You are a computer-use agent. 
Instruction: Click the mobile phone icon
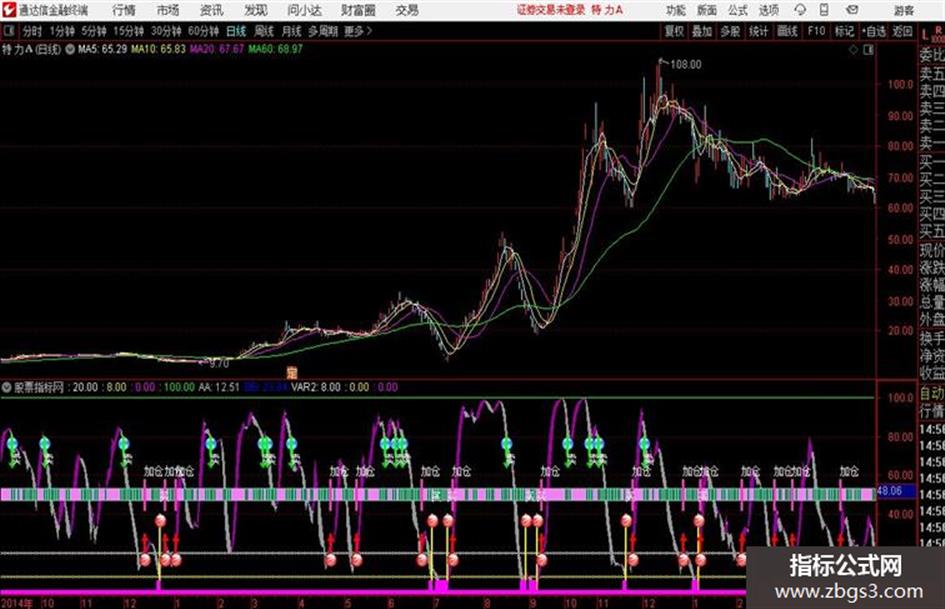click(x=824, y=10)
